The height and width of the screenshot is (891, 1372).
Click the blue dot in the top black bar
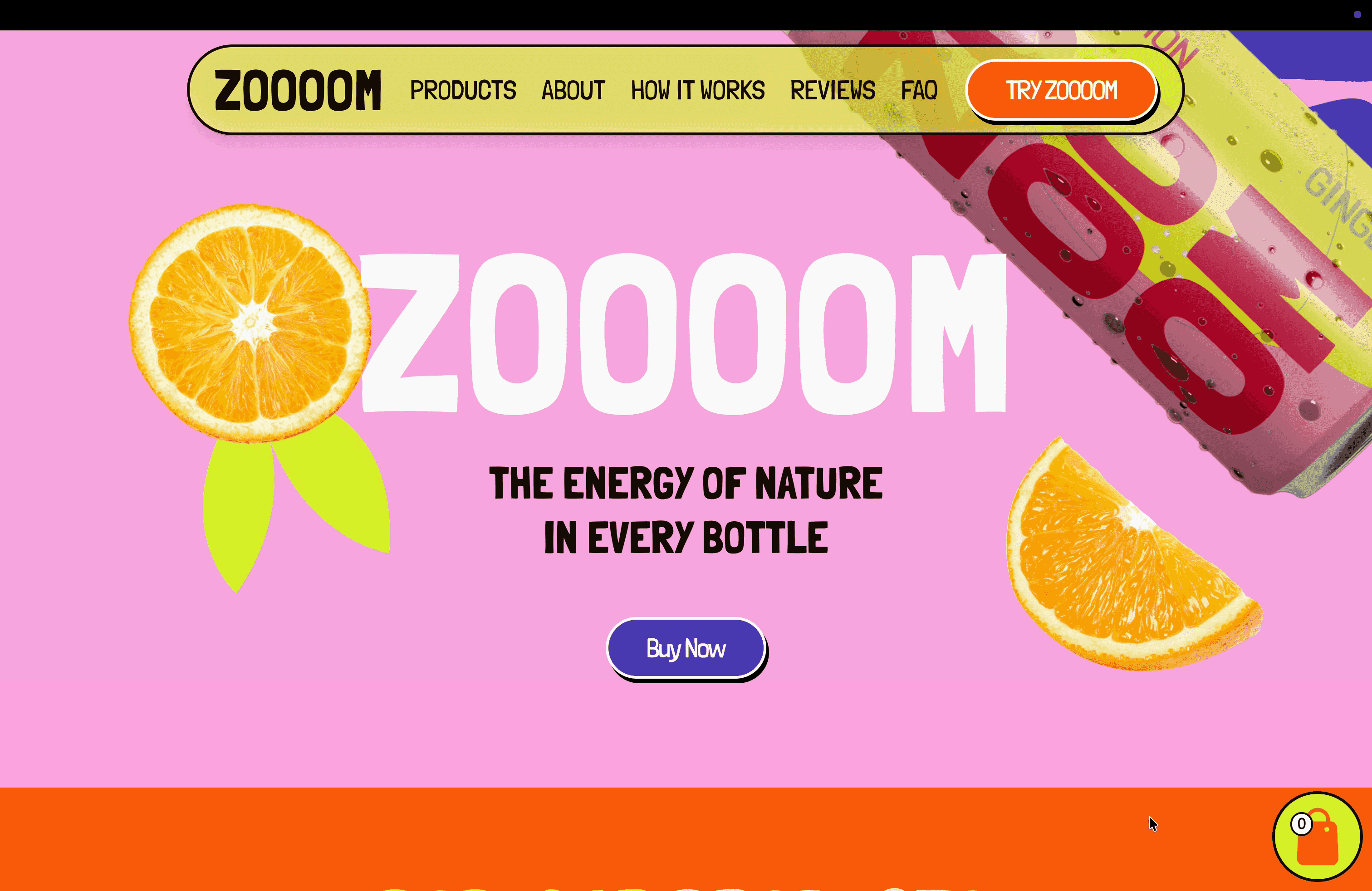pyautogui.click(x=1357, y=15)
